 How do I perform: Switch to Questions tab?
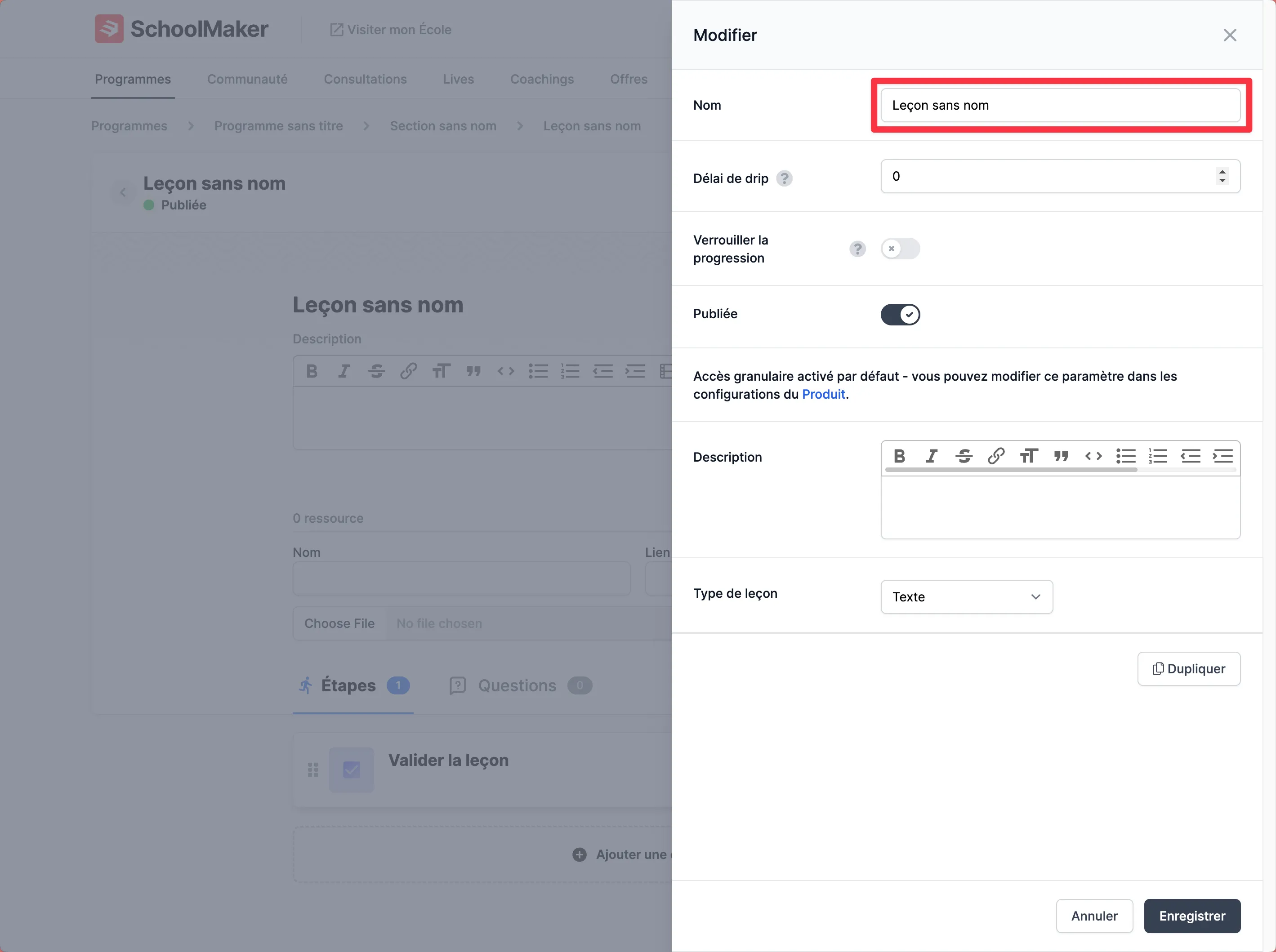pos(521,686)
